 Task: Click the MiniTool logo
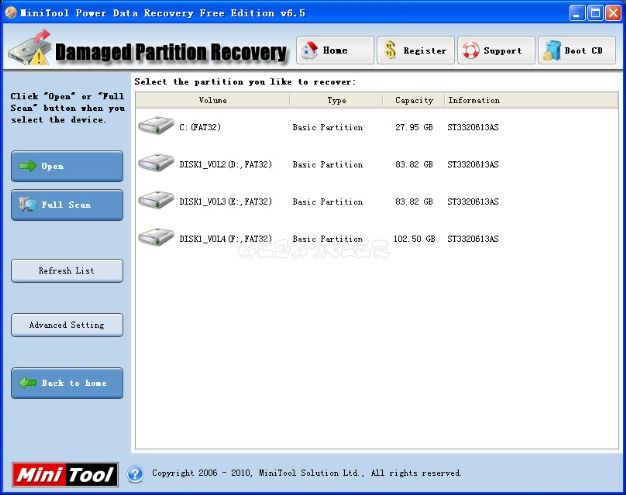tap(65, 475)
